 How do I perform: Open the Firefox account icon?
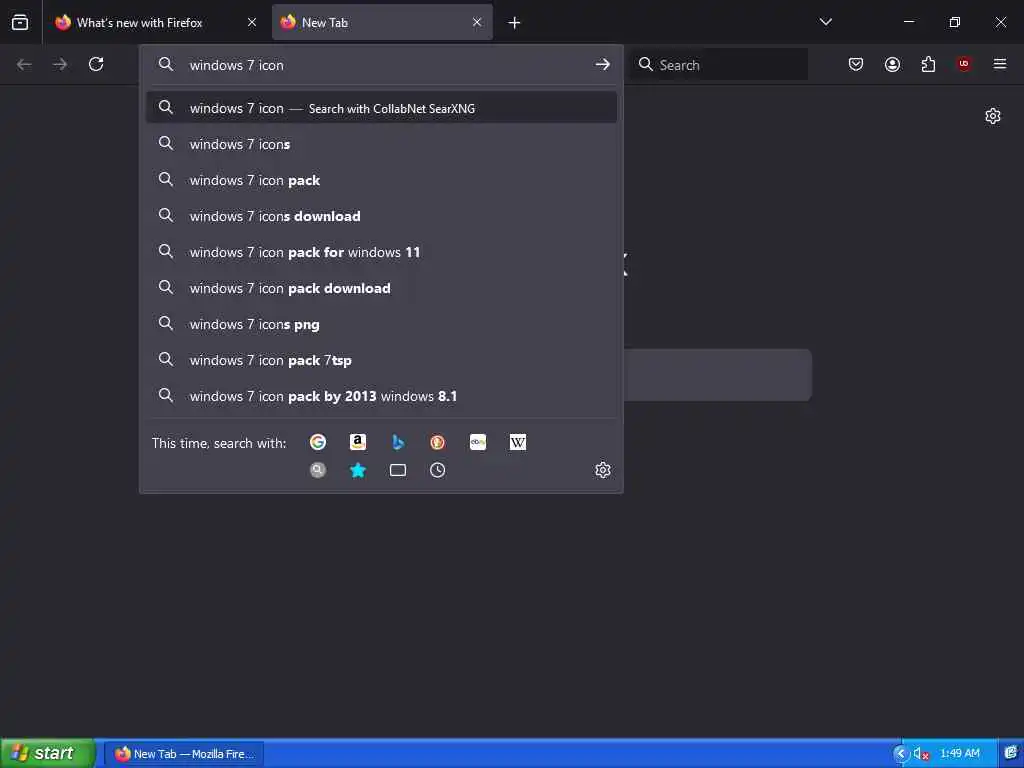(892, 64)
